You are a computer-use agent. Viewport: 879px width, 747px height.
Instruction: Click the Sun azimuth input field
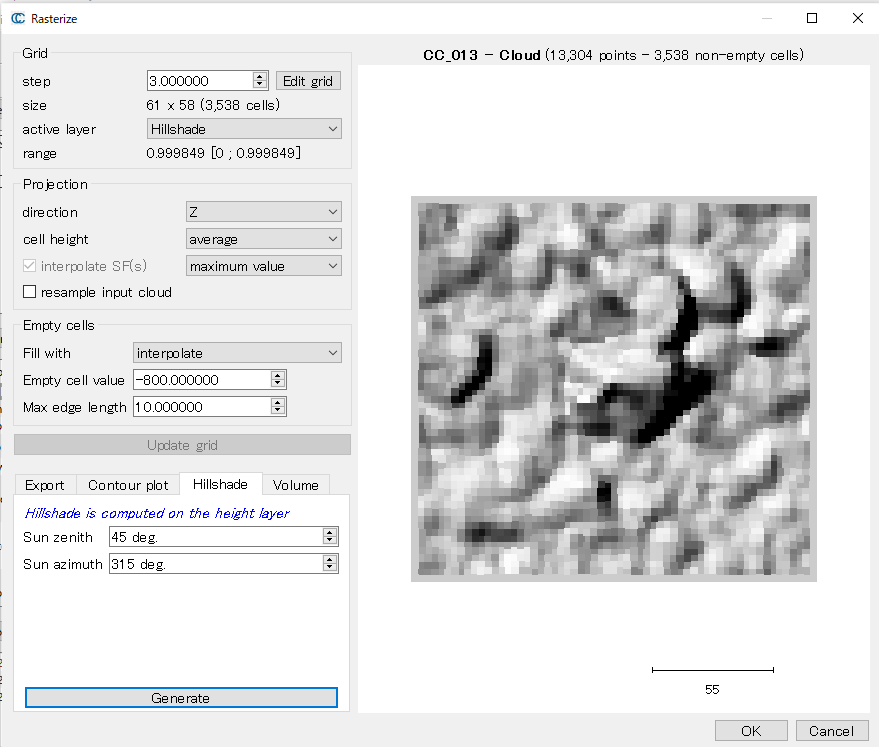(x=215, y=564)
